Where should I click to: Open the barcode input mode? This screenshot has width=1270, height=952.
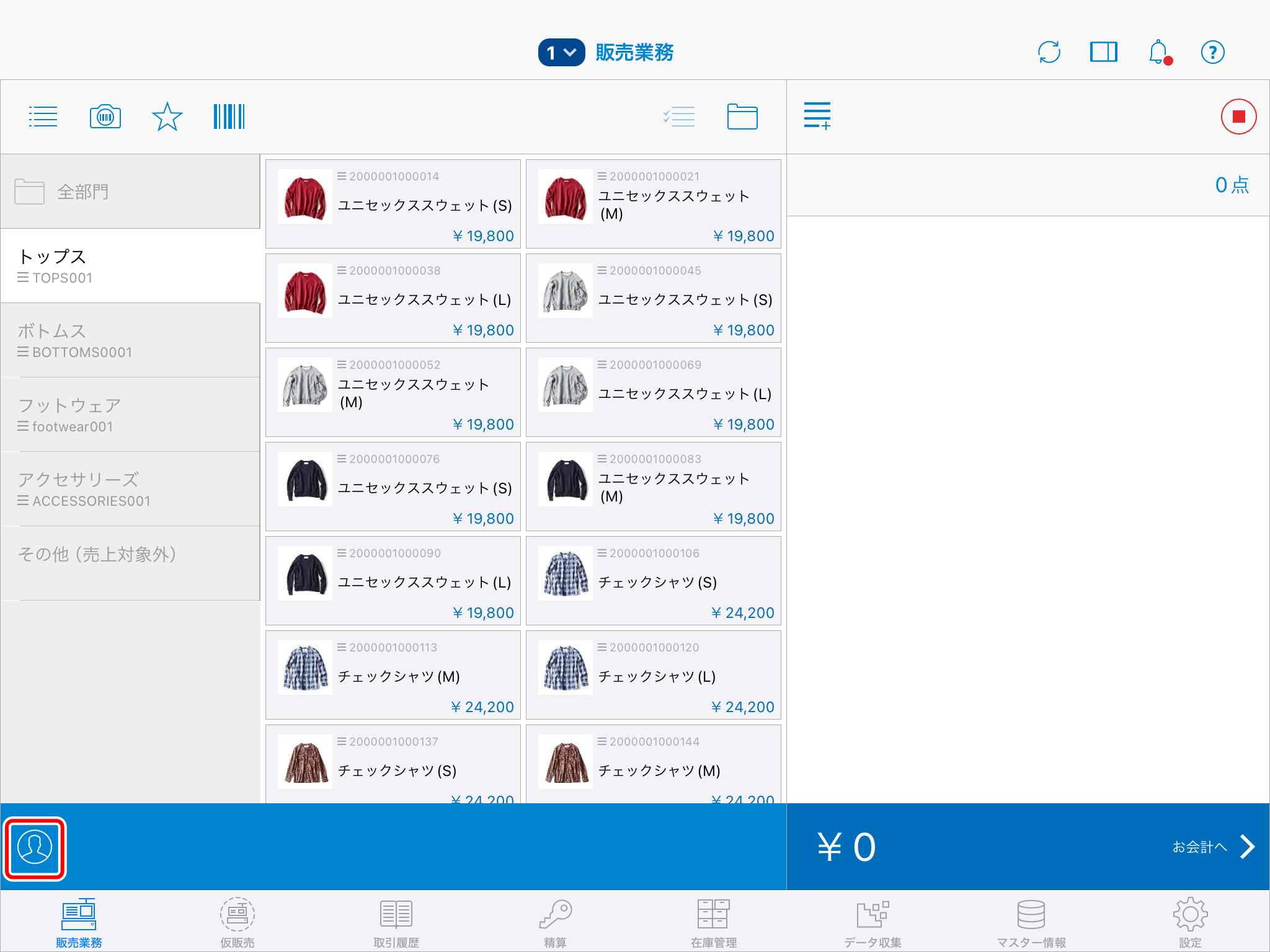229,117
